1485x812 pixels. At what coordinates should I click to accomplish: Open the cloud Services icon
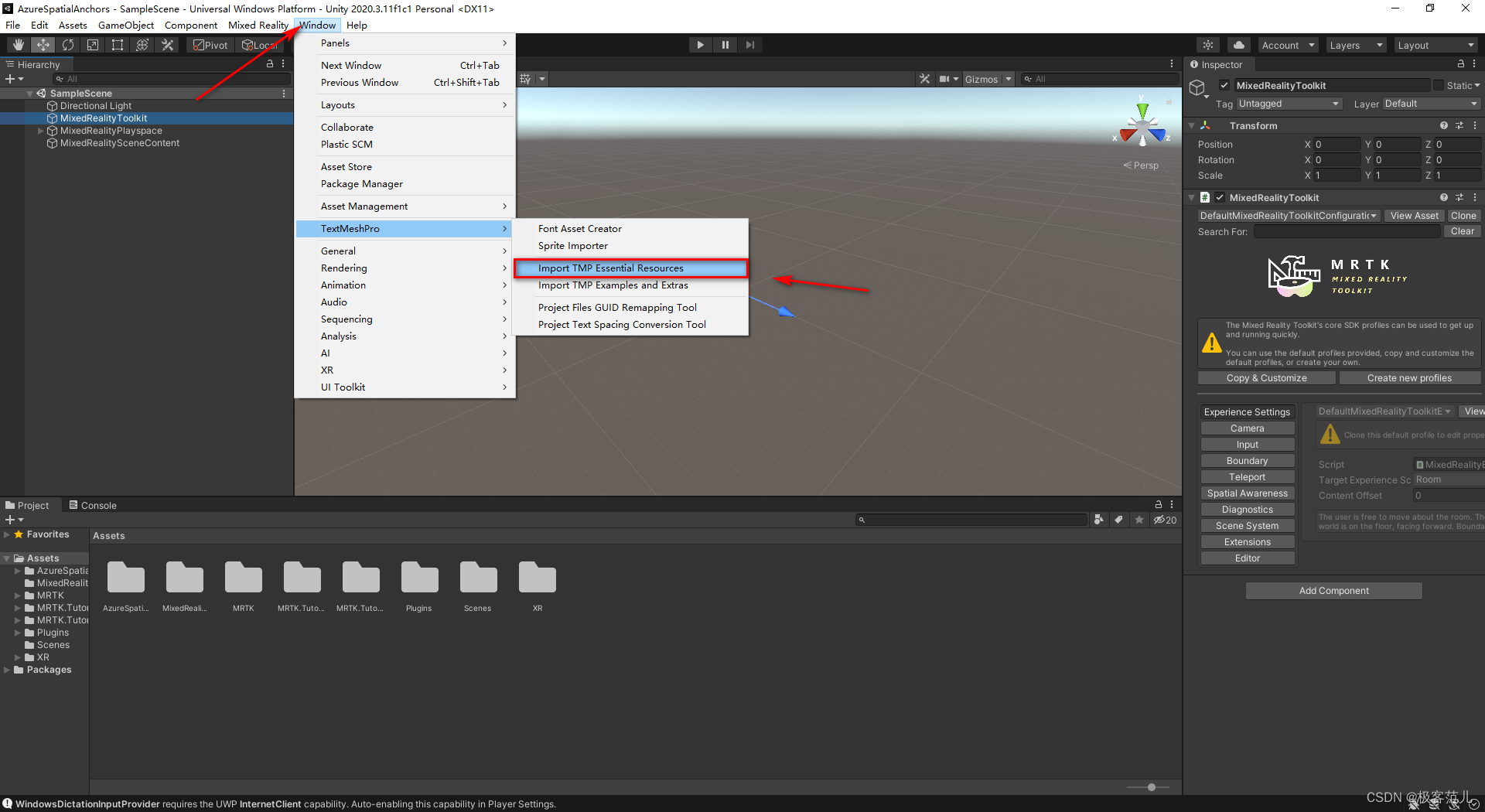[1239, 45]
